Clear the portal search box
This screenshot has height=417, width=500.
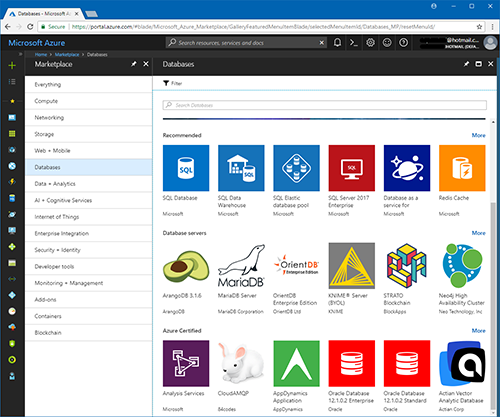[322, 43]
